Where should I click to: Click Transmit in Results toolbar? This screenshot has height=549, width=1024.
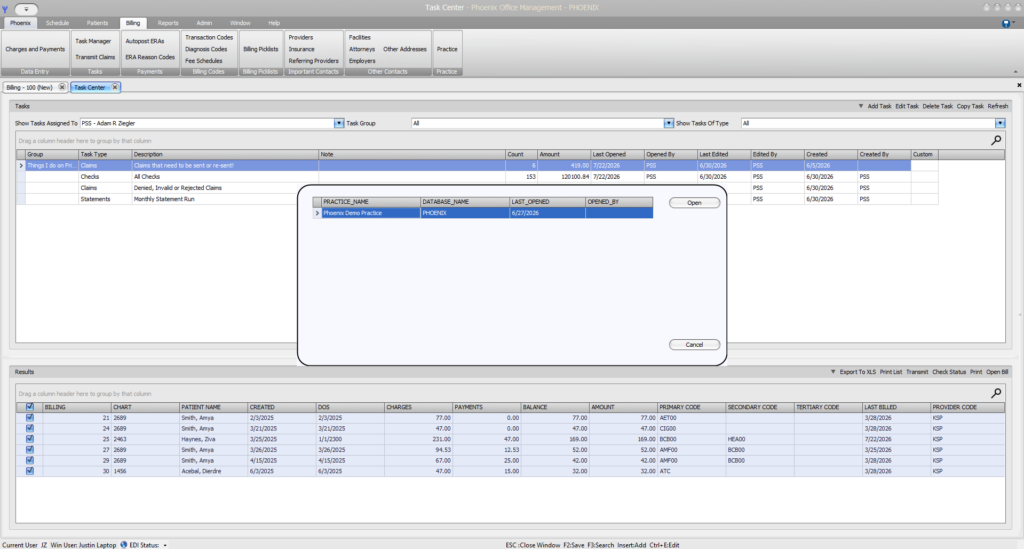click(917, 372)
